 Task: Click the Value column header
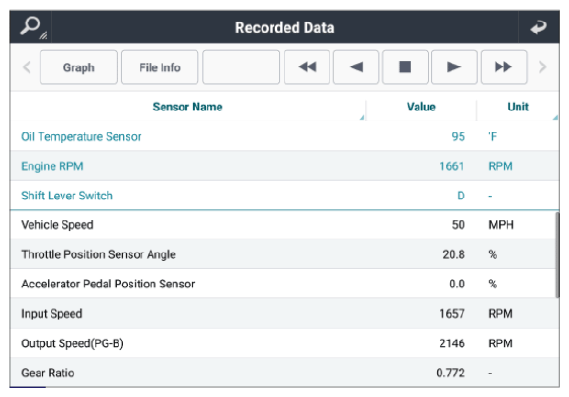tap(421, 107)
